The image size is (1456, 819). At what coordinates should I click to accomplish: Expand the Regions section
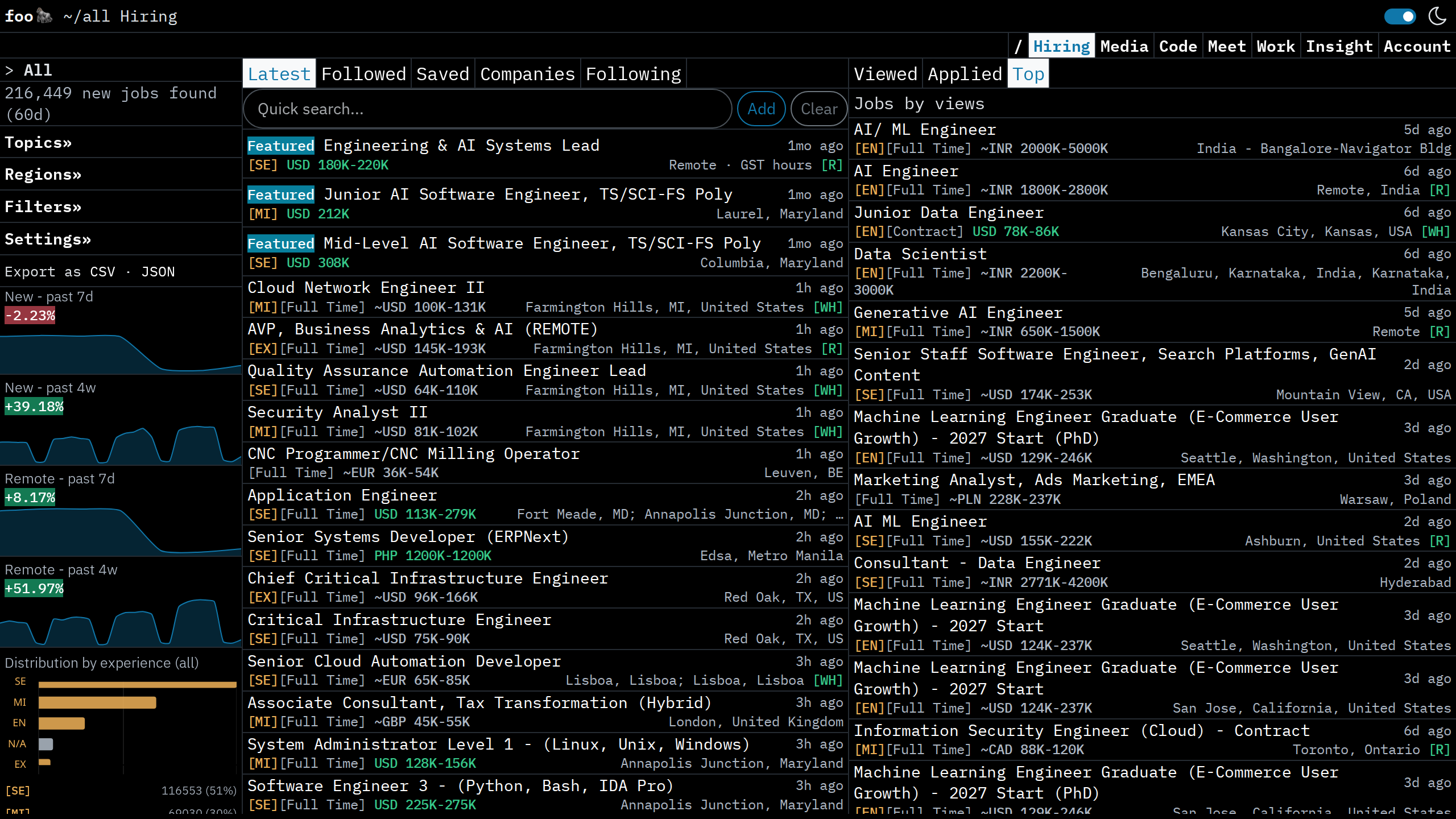pos(43,174)
